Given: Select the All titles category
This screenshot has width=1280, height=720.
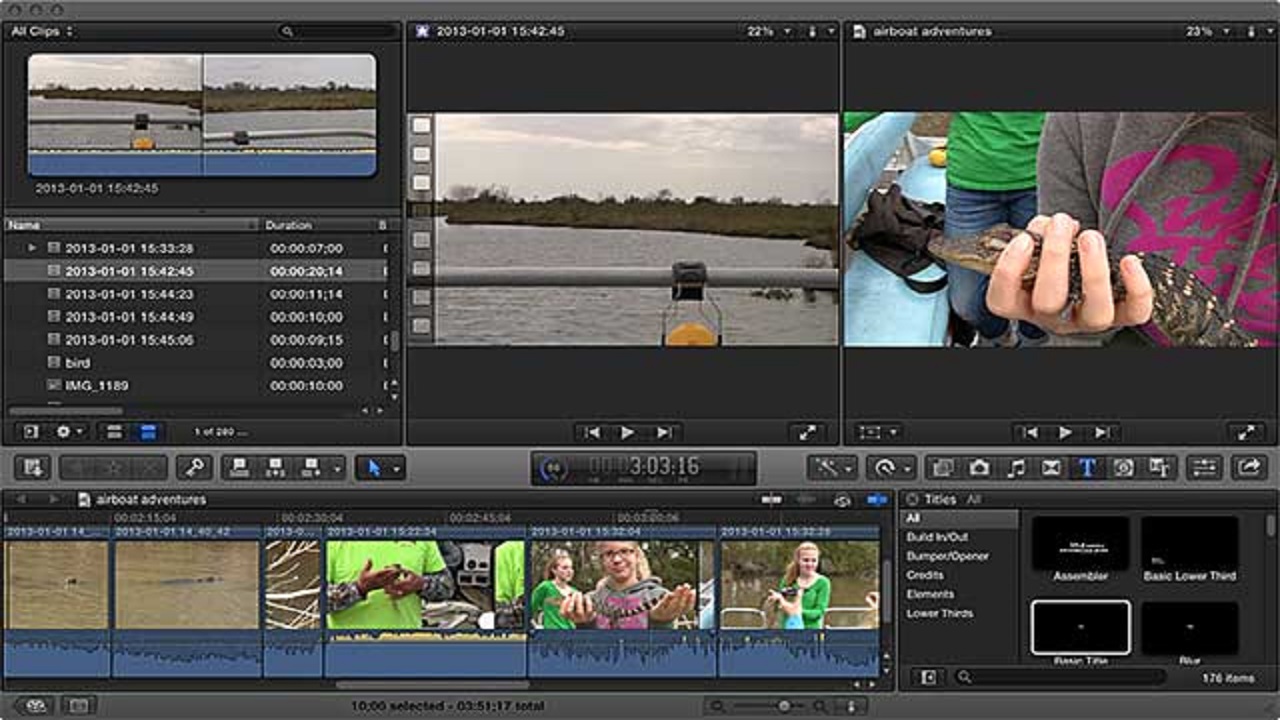Looking at the screenshot, I should click(x=959, y=518).
